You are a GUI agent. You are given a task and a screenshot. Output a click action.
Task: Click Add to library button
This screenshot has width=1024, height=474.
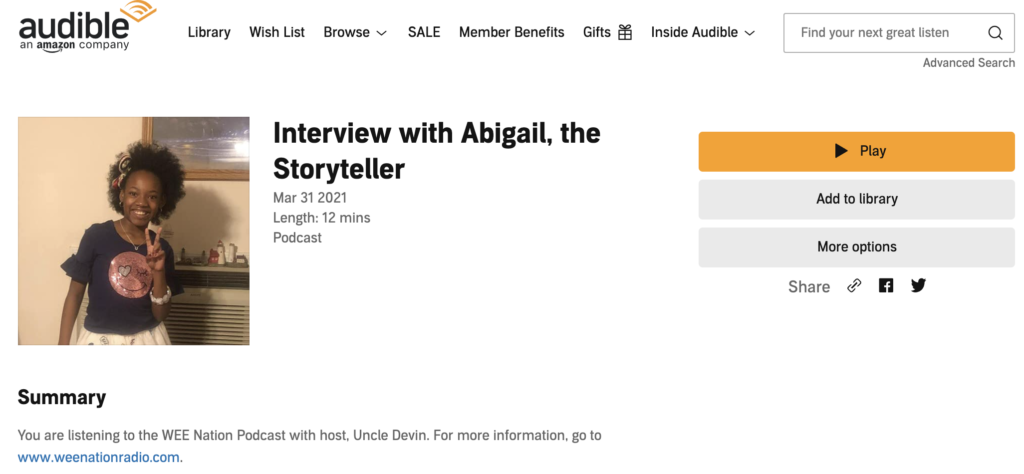[x=856, y=199]
